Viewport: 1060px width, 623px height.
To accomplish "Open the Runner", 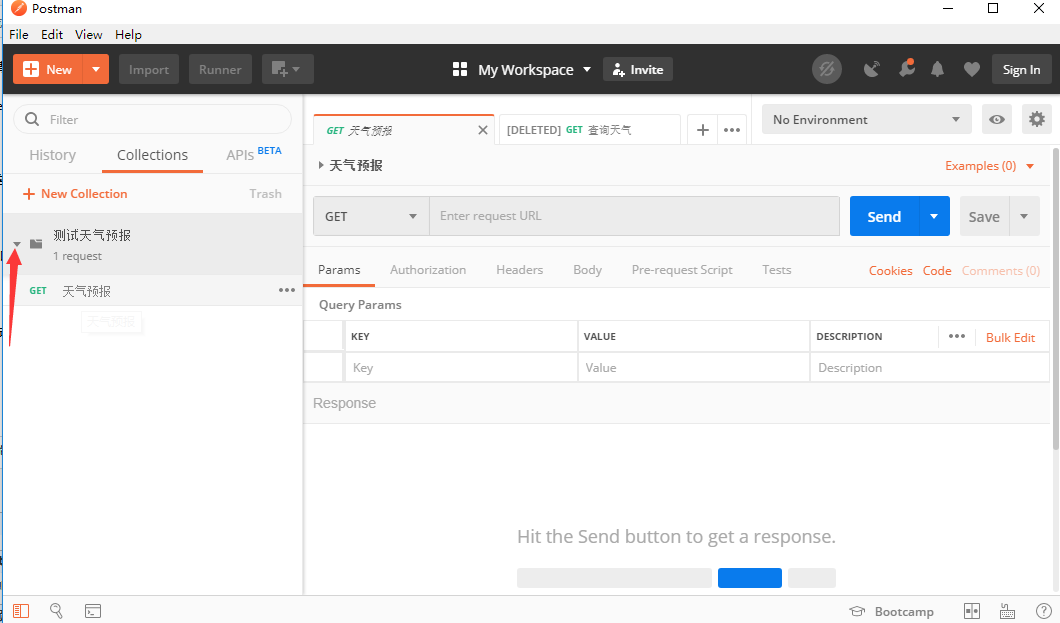I will 220,70.
